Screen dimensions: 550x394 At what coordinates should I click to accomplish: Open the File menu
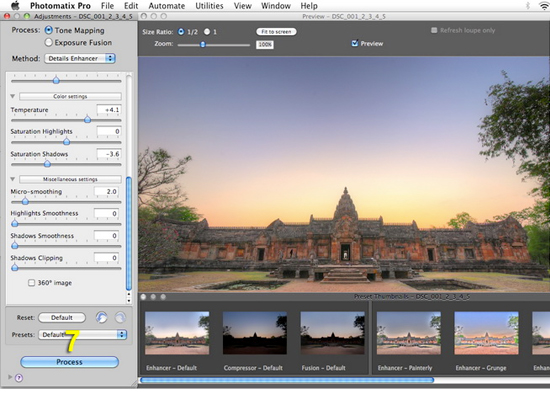click(x=107, y=6)
